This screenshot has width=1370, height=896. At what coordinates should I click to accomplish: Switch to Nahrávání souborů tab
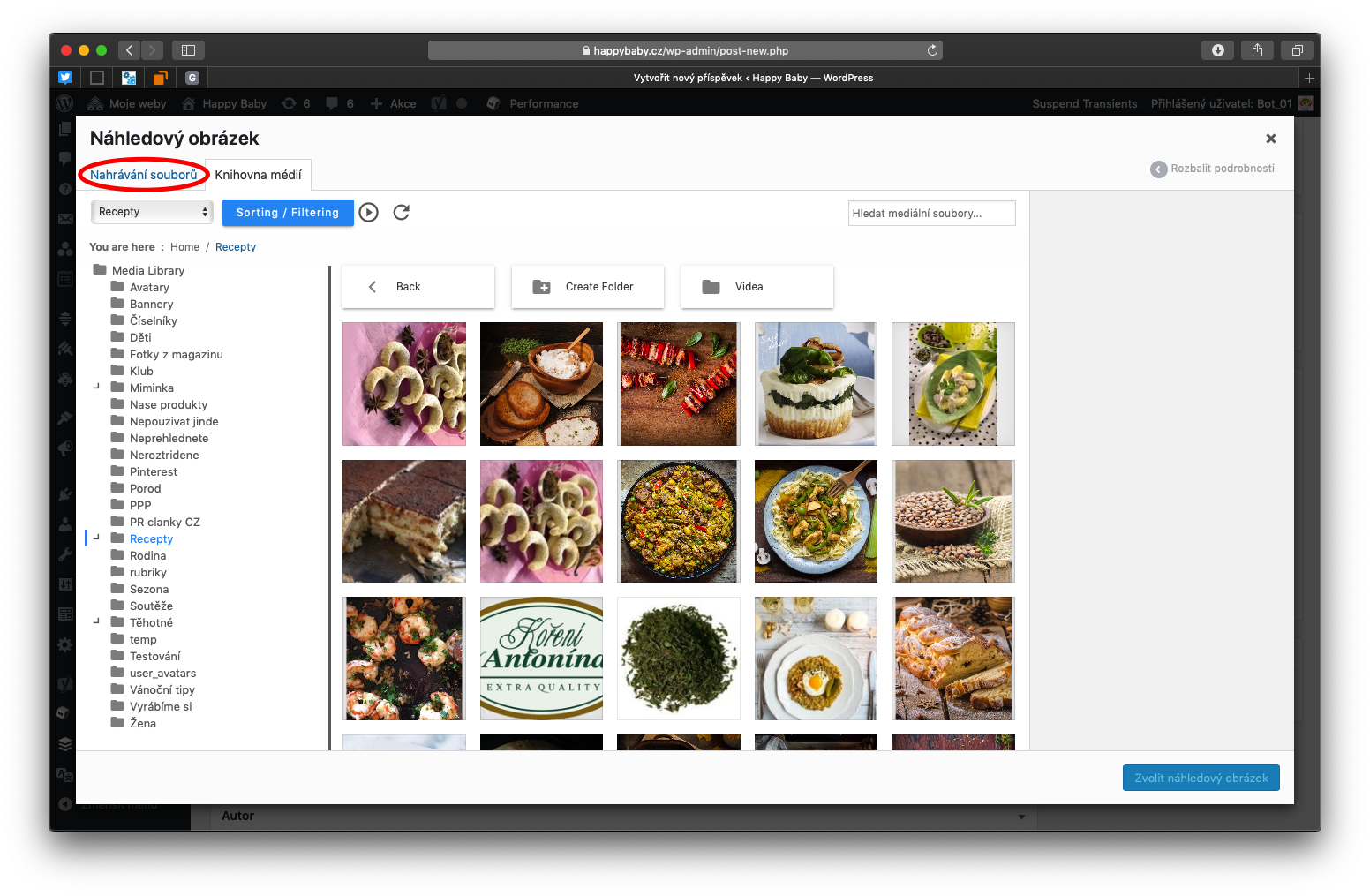(144, 175)
